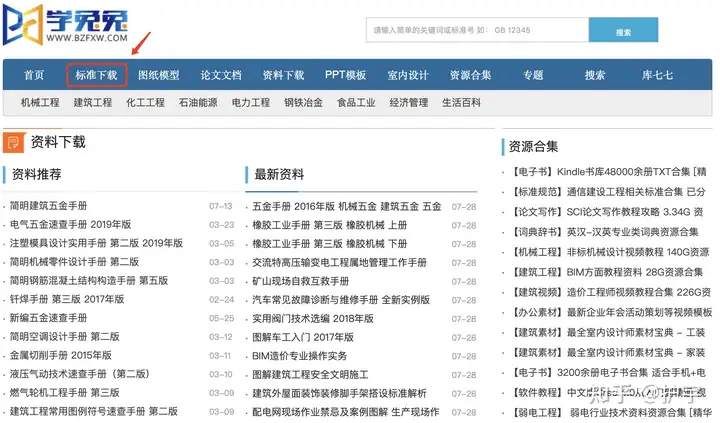Screen dimensions: 720x423
Task: Open 金属切削手册 2015年版 link
Action: tap(61, 355)
